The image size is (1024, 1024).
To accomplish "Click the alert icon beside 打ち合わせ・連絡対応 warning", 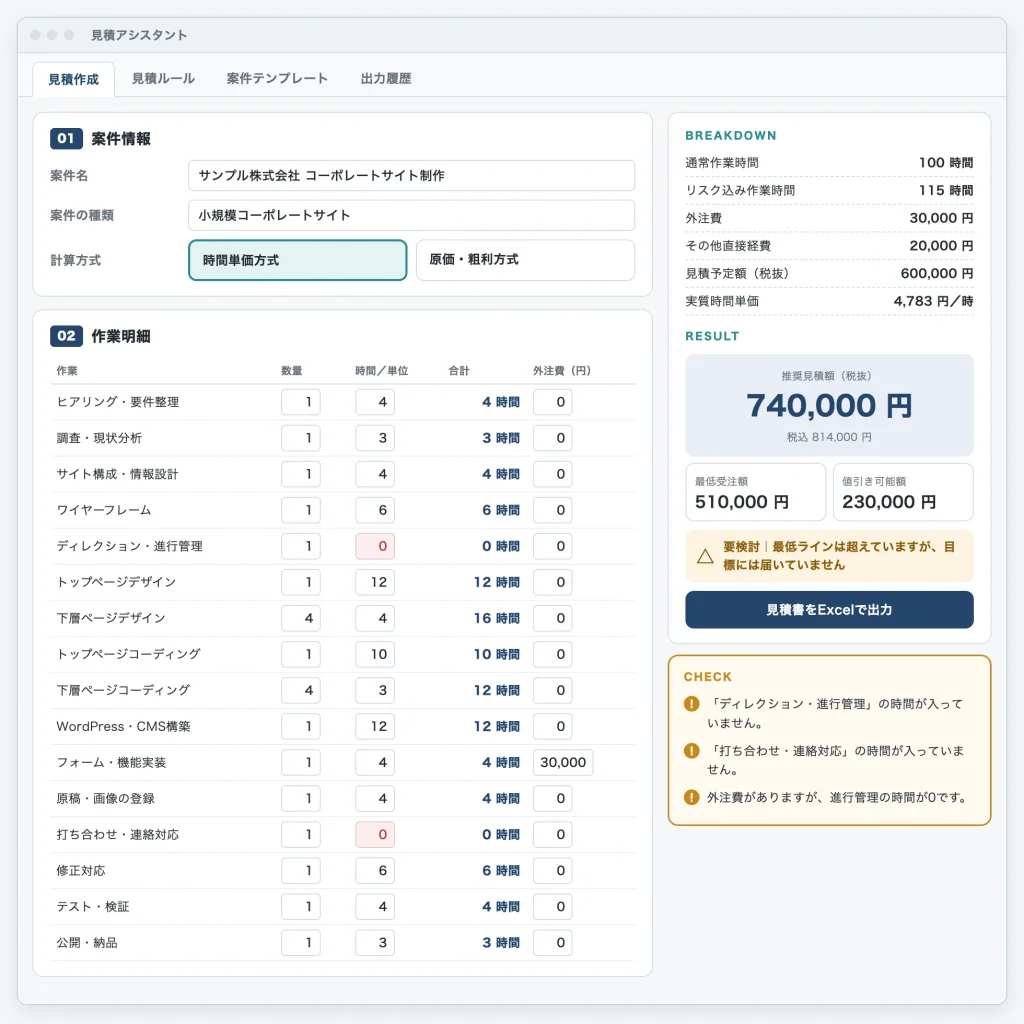I will click(692, 751).
